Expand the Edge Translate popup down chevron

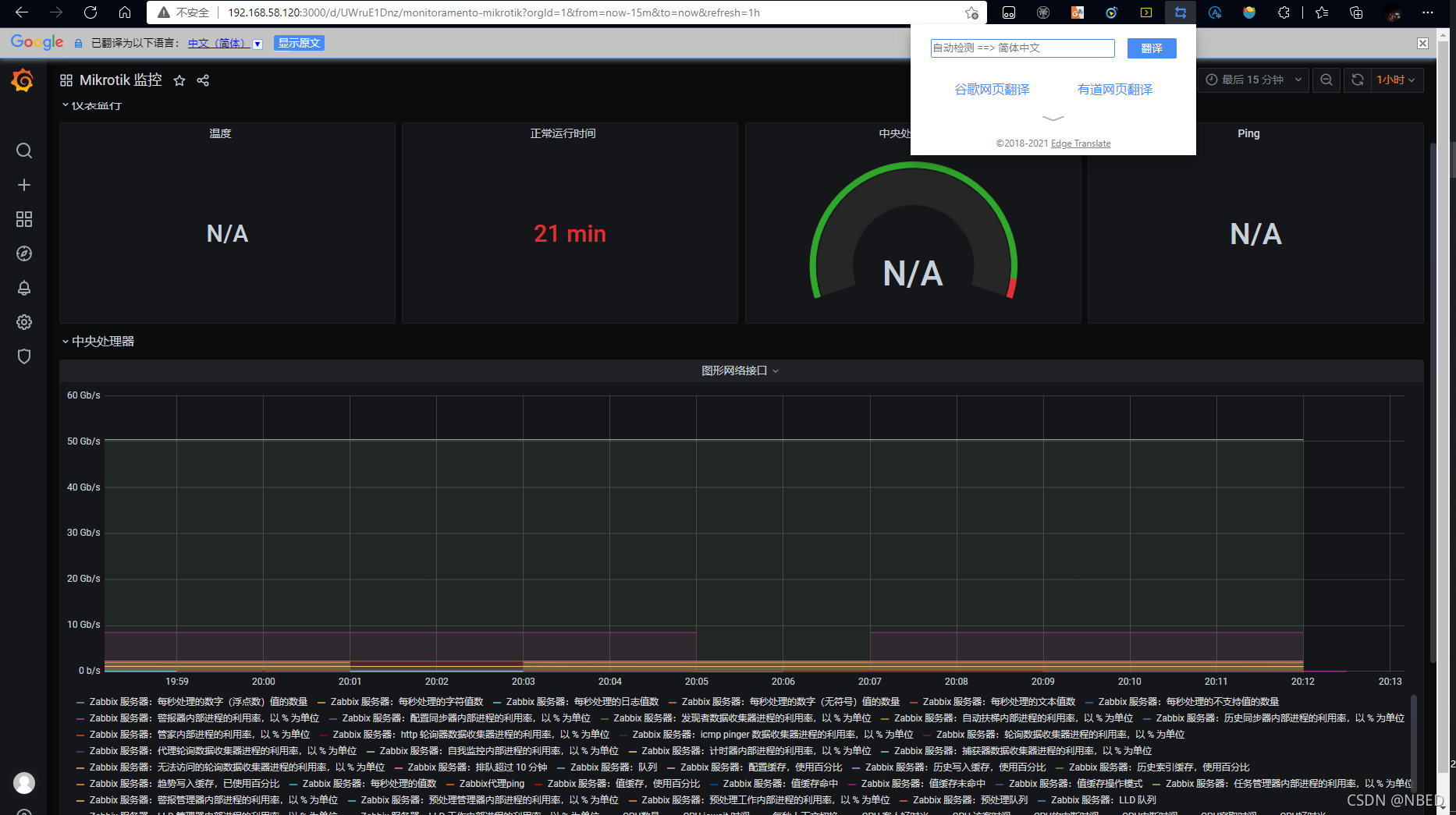click(1053, 118)
